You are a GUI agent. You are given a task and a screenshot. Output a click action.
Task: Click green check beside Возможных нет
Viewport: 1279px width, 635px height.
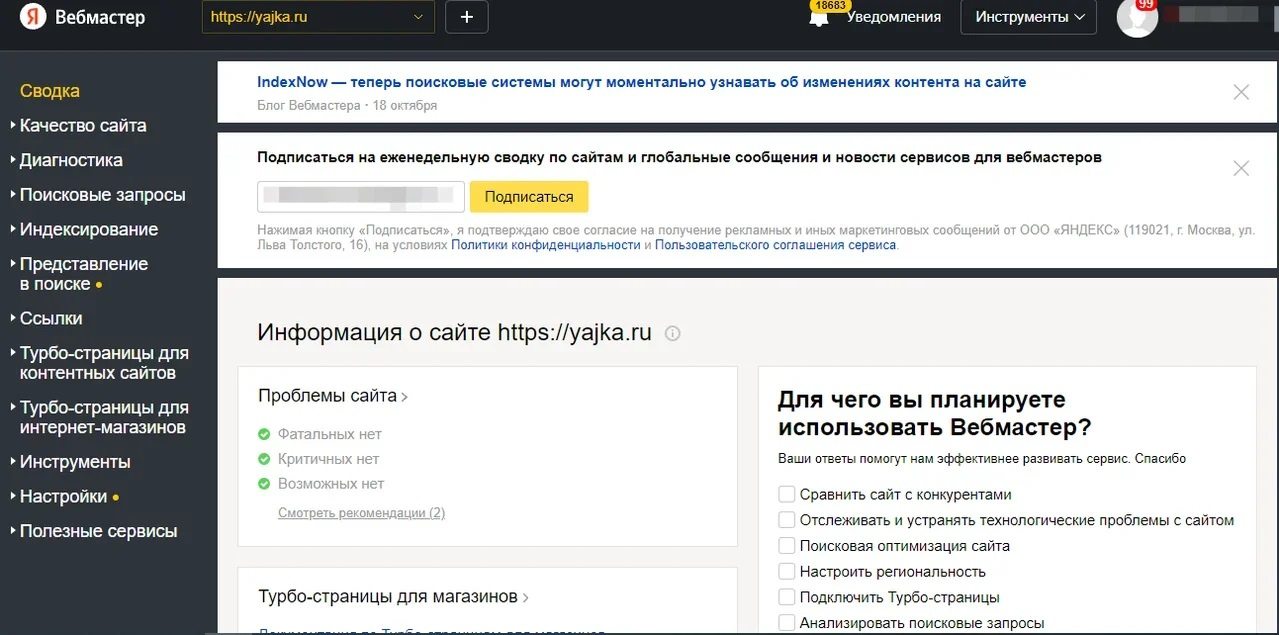(264, 484)
